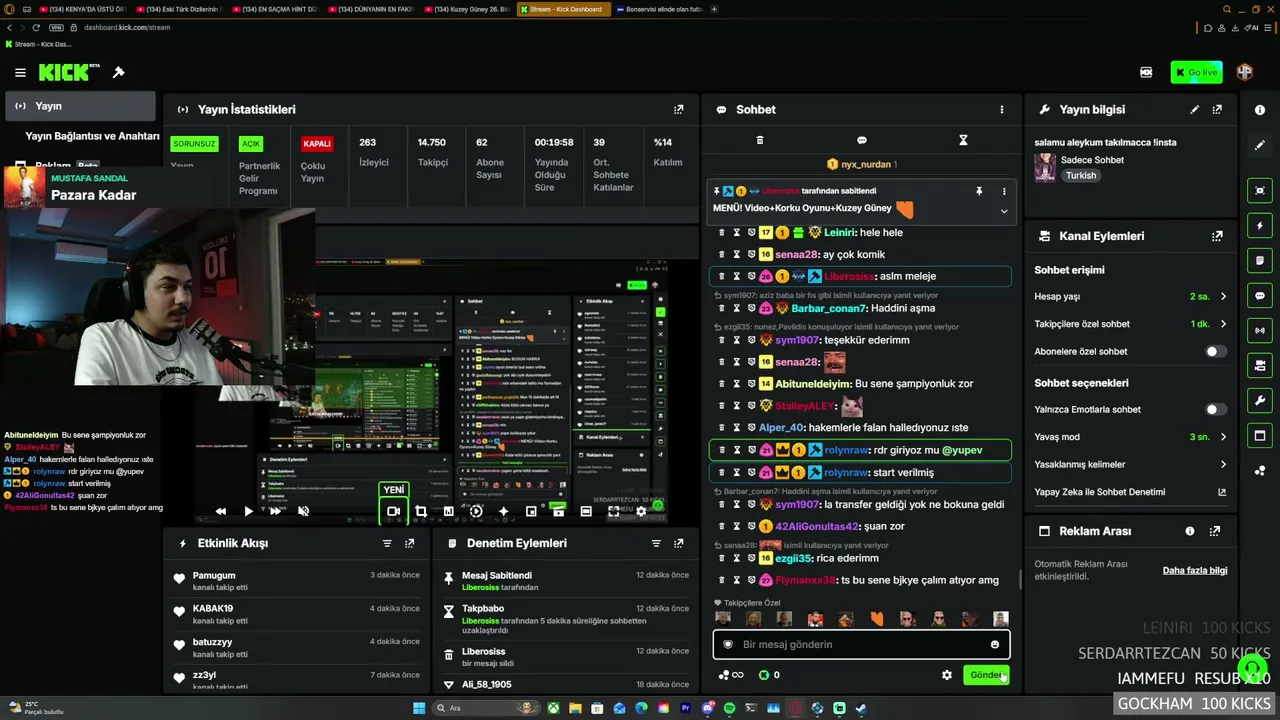Image resolution: width=1280 pixels, height=720 pixels.
Task: Click the crop icon in preview toolbar
Action: [421, 511]
